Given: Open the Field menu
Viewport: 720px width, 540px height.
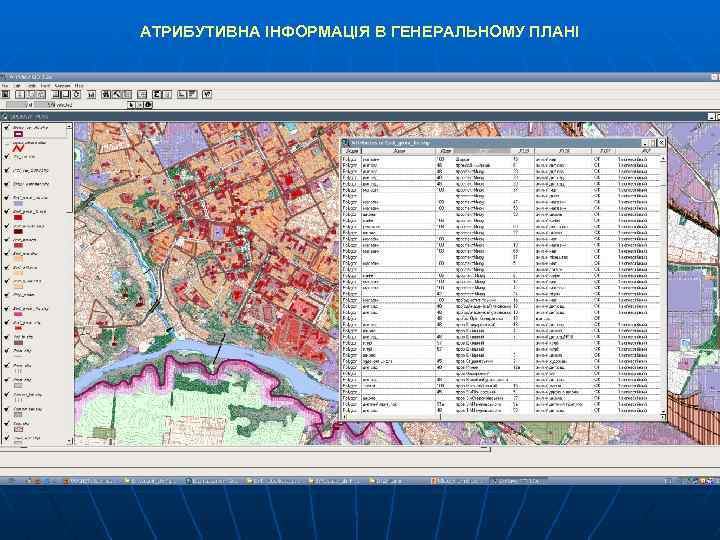Looking at the screenshot, I should [x=45, y=85].
